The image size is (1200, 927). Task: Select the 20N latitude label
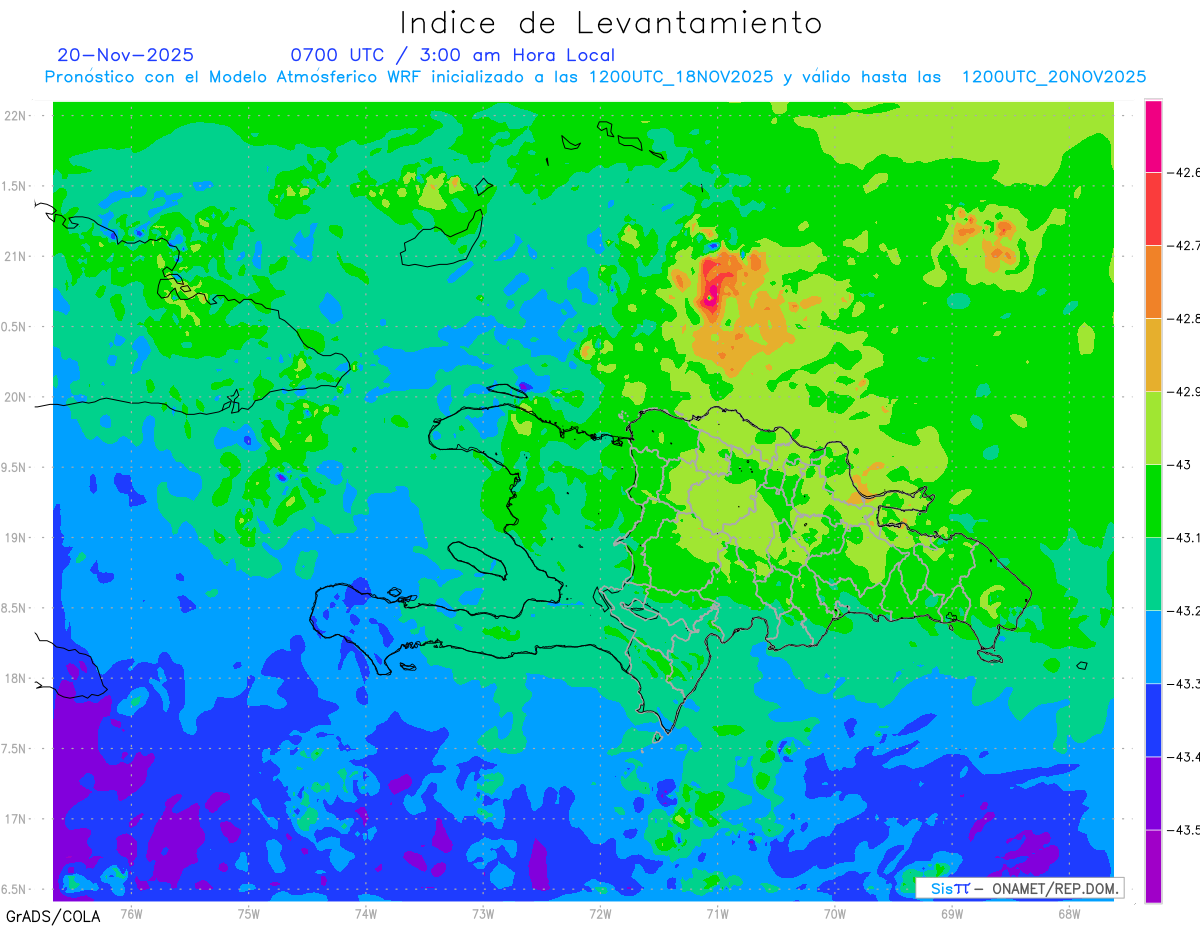(x=17, y=397)
